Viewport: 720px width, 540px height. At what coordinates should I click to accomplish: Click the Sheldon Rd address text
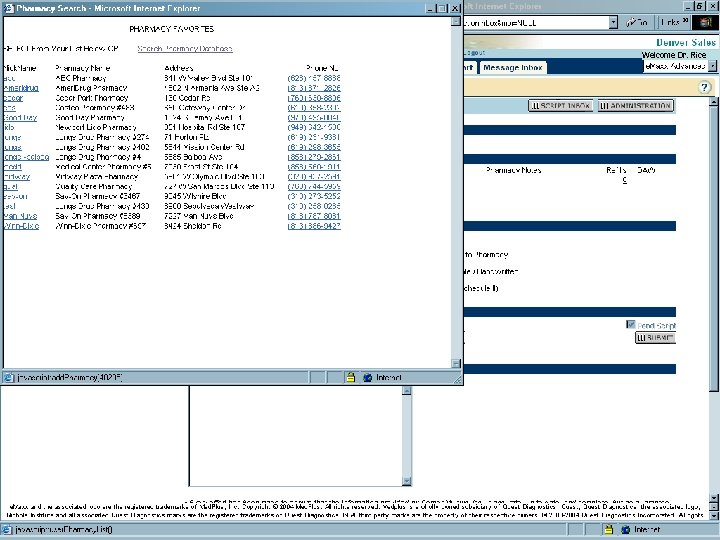coord(193,226)
